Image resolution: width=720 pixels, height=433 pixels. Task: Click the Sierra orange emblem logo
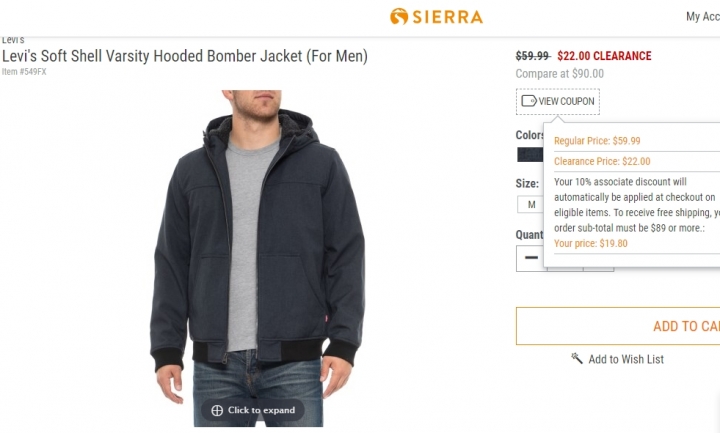[399, 17]
